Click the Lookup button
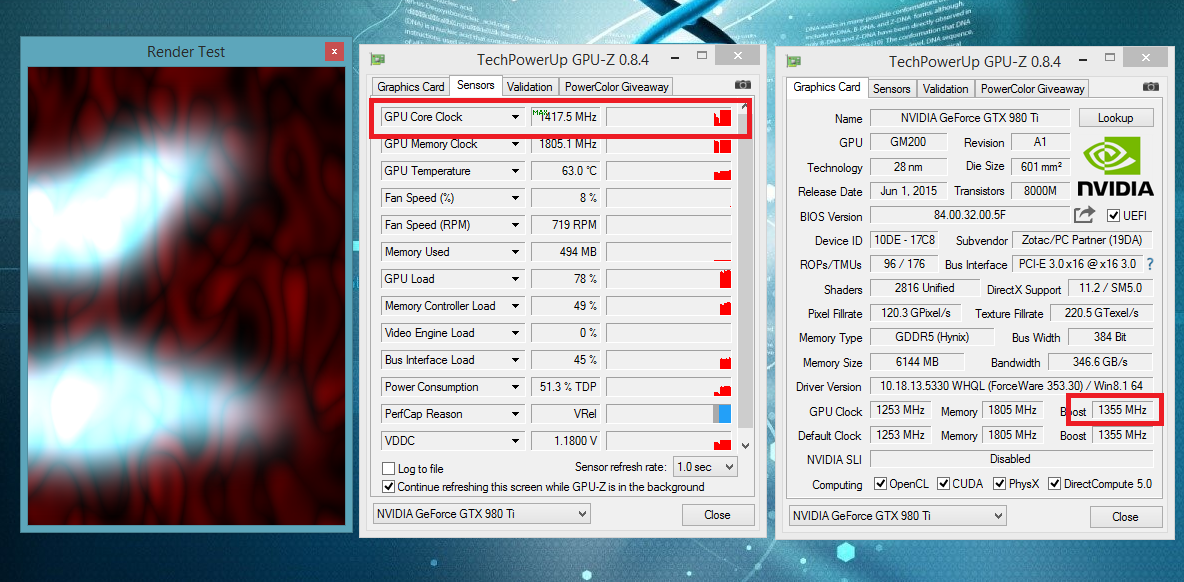The width and height of the screenshot is (1184, 582). (x=1116, y=118)
